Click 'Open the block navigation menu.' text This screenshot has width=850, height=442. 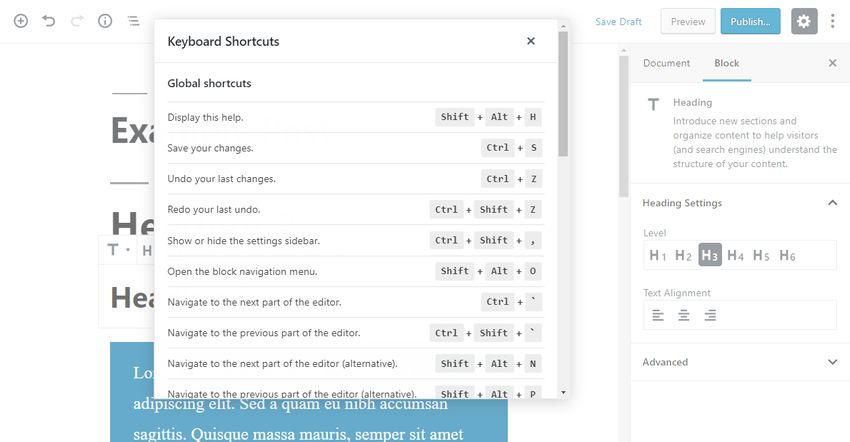242,271
